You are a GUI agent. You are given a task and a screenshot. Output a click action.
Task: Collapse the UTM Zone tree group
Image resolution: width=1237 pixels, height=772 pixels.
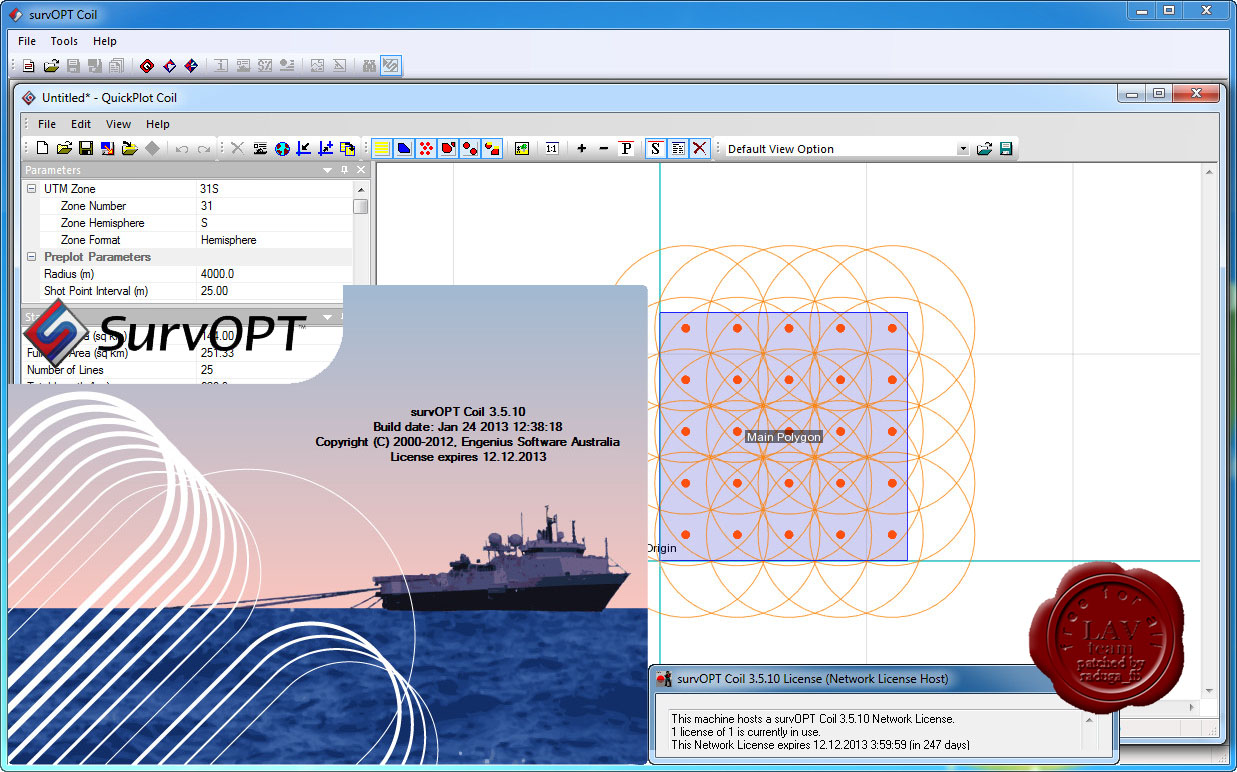[31, 188]
